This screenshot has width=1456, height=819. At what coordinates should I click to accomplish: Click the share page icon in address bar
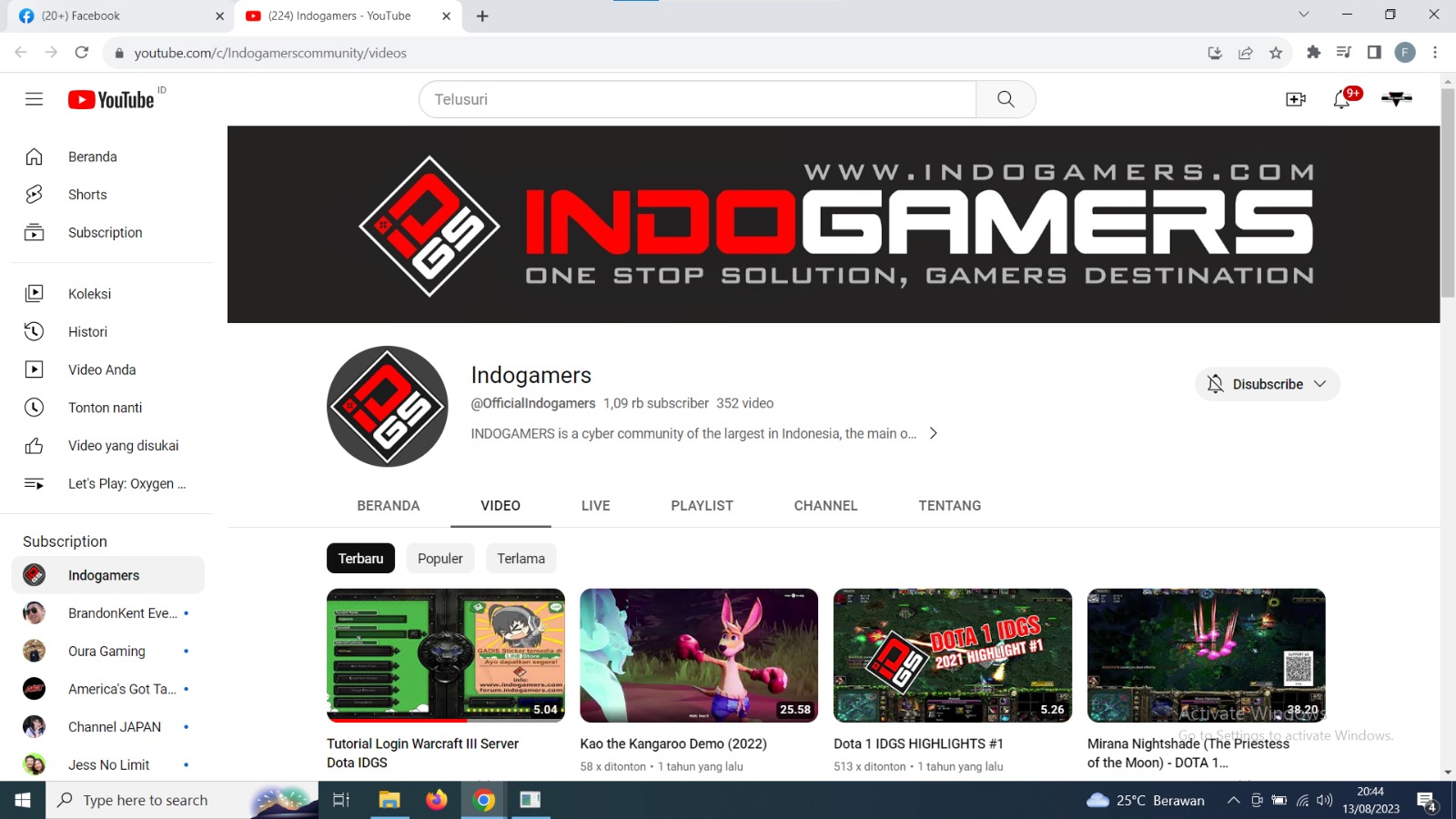1246,53
